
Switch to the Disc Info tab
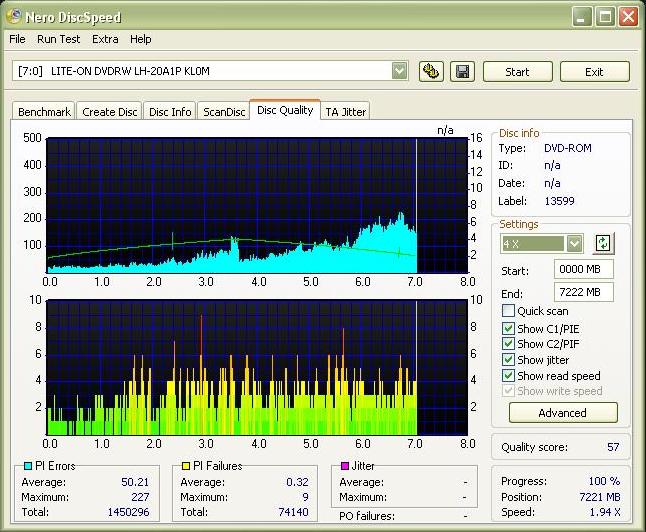click(x=170, y=112)
